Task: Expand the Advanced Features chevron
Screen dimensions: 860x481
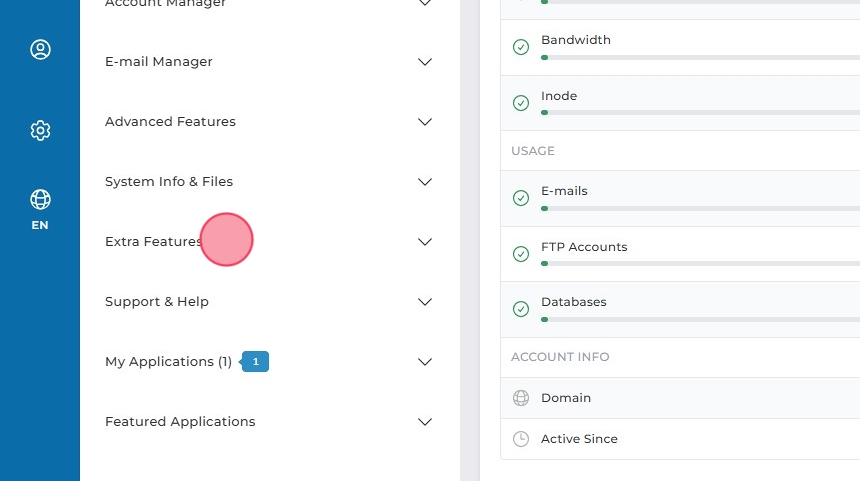Action: tap(425, 122)
